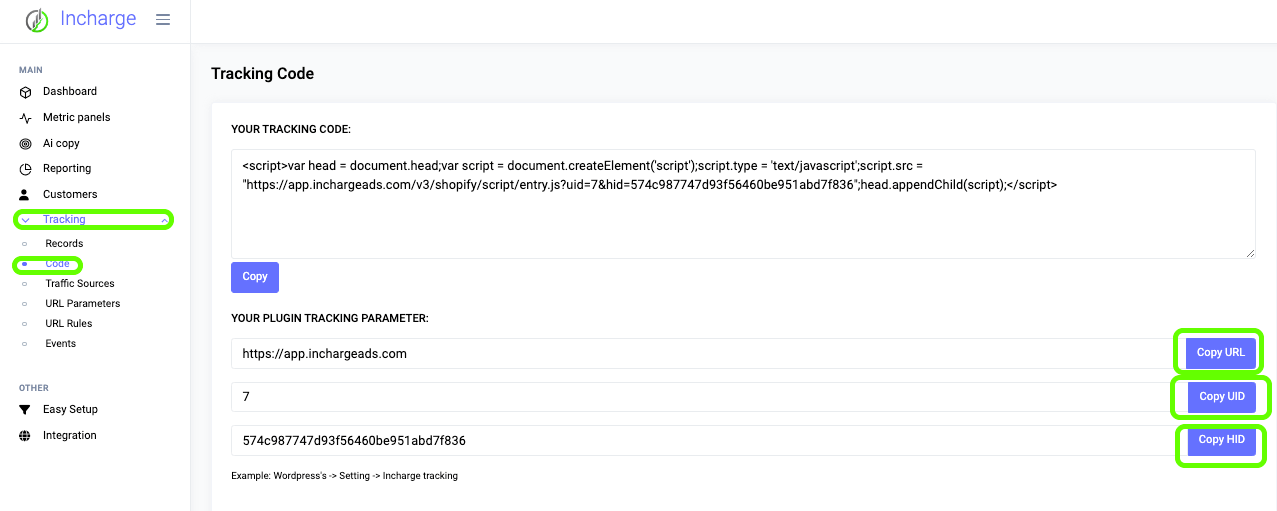Open the Customers section
This screenshot has height=511, width=1277.
click(70, 194)
